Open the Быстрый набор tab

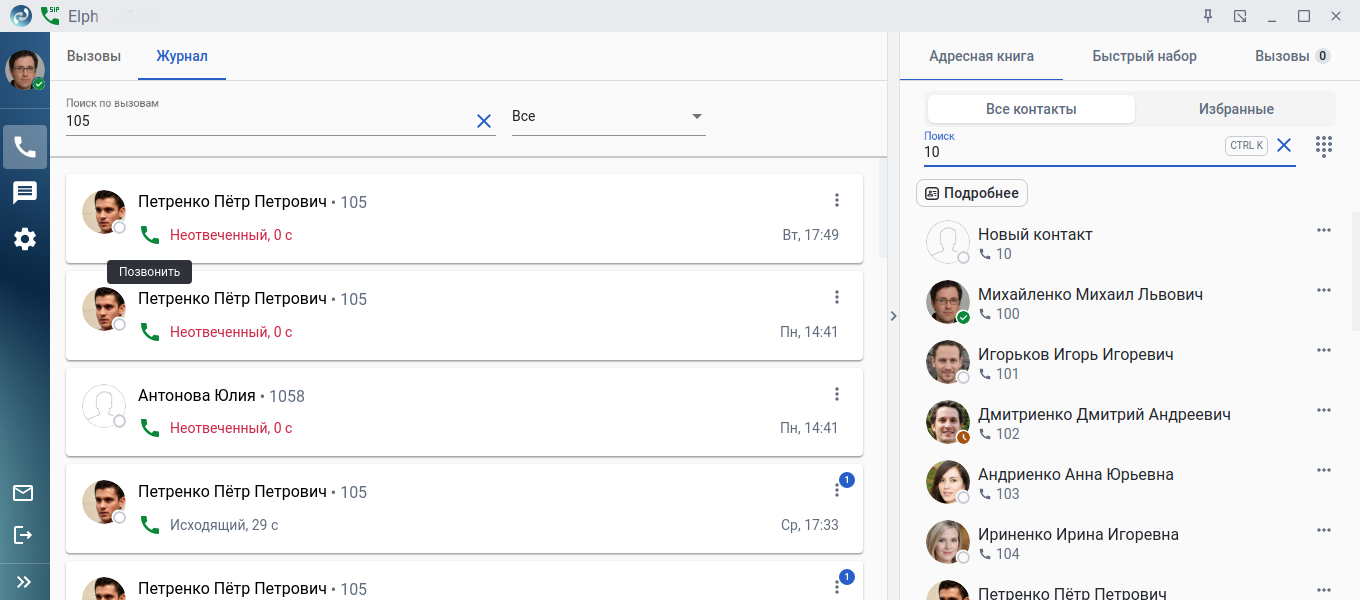click(1144, 56)
